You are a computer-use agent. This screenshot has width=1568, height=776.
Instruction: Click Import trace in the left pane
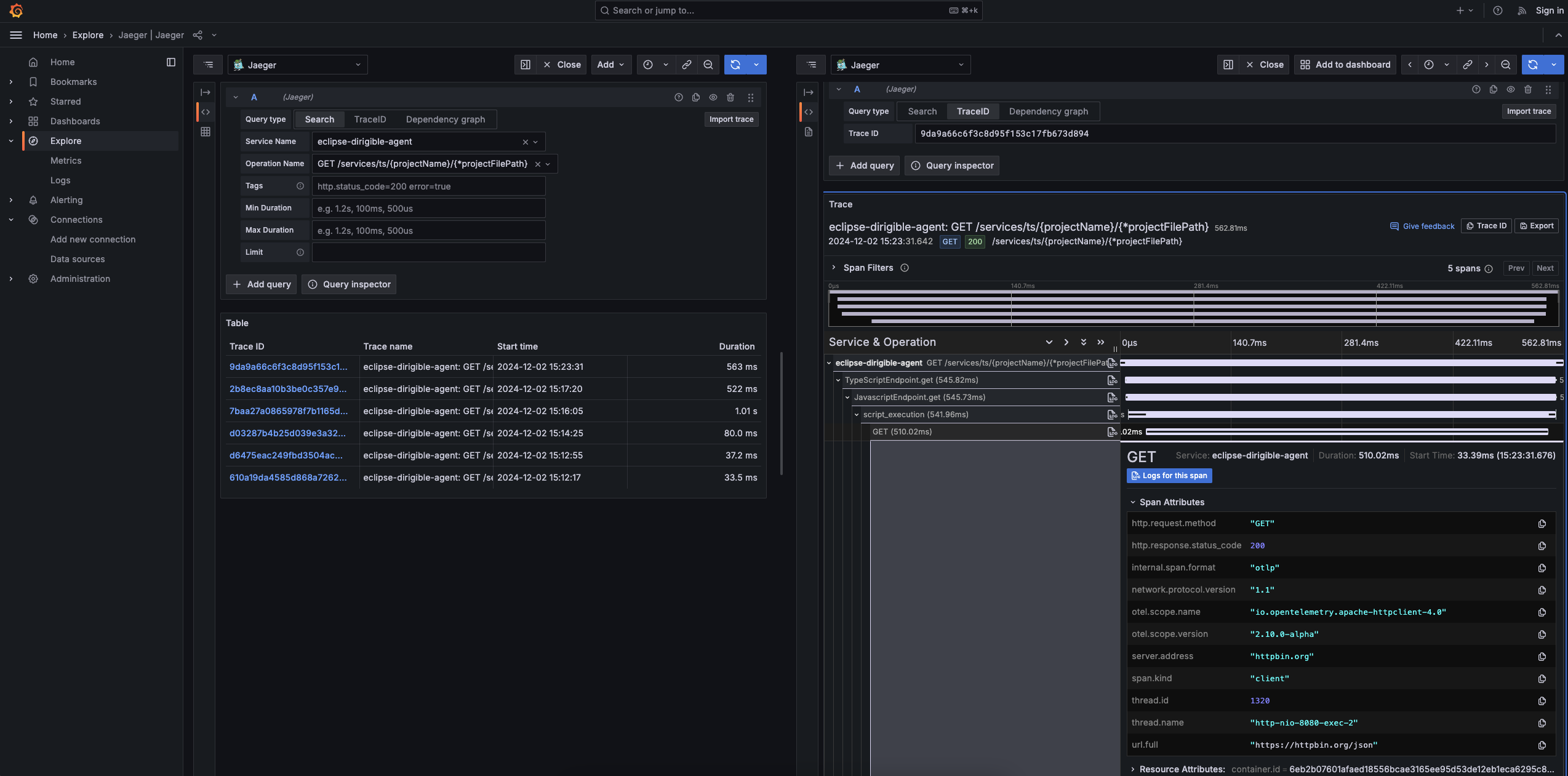tap(731, 119)
